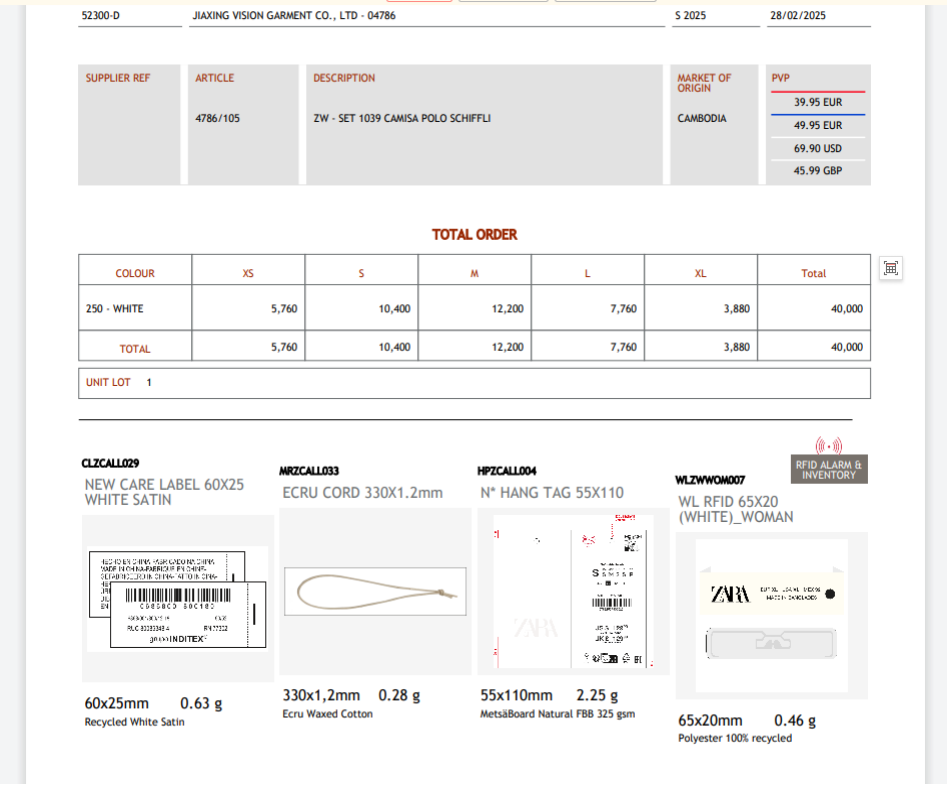Click the S 2025 season field

(690, 16)
